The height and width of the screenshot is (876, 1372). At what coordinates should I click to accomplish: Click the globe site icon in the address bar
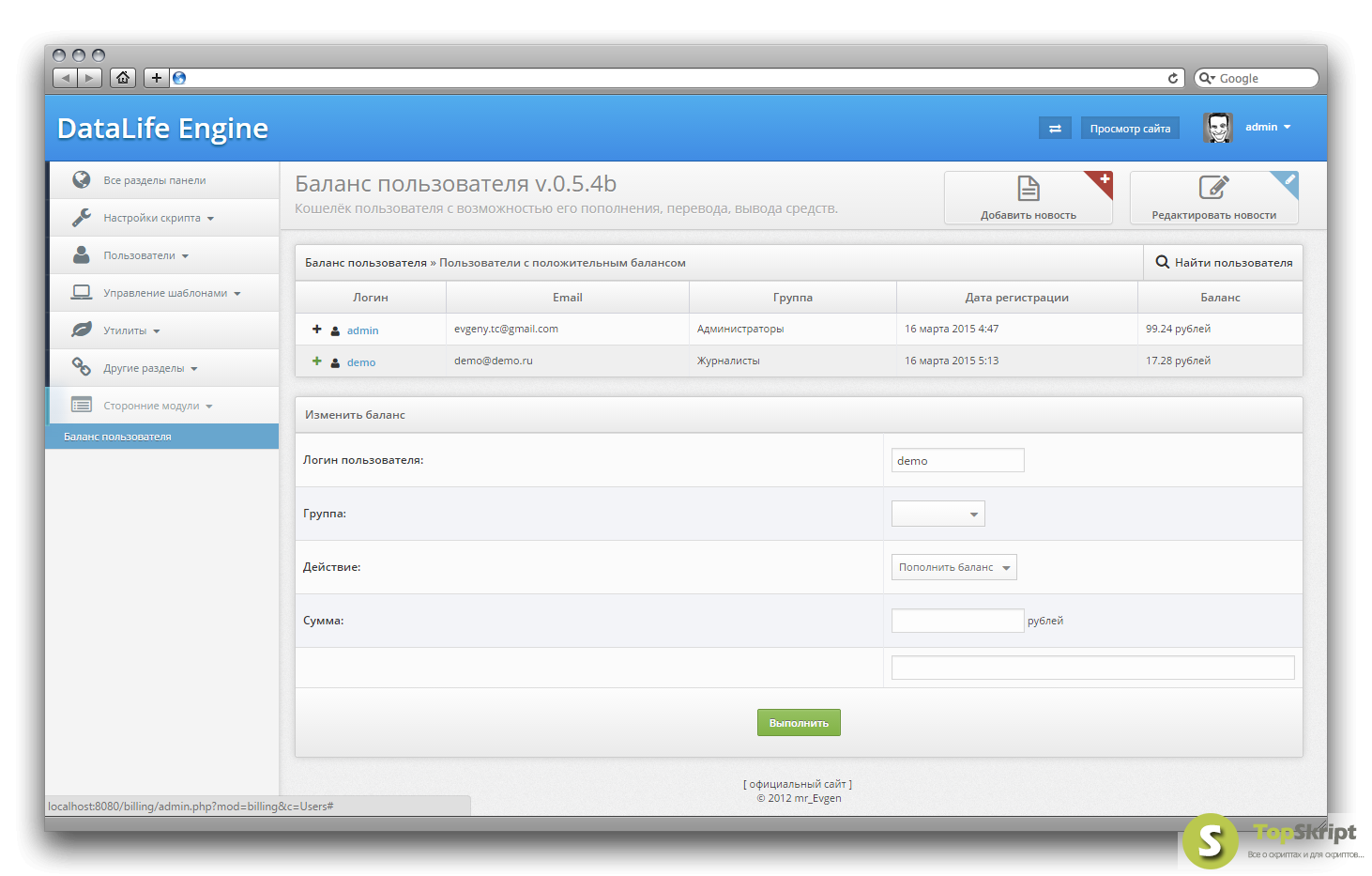pos(179,78)
